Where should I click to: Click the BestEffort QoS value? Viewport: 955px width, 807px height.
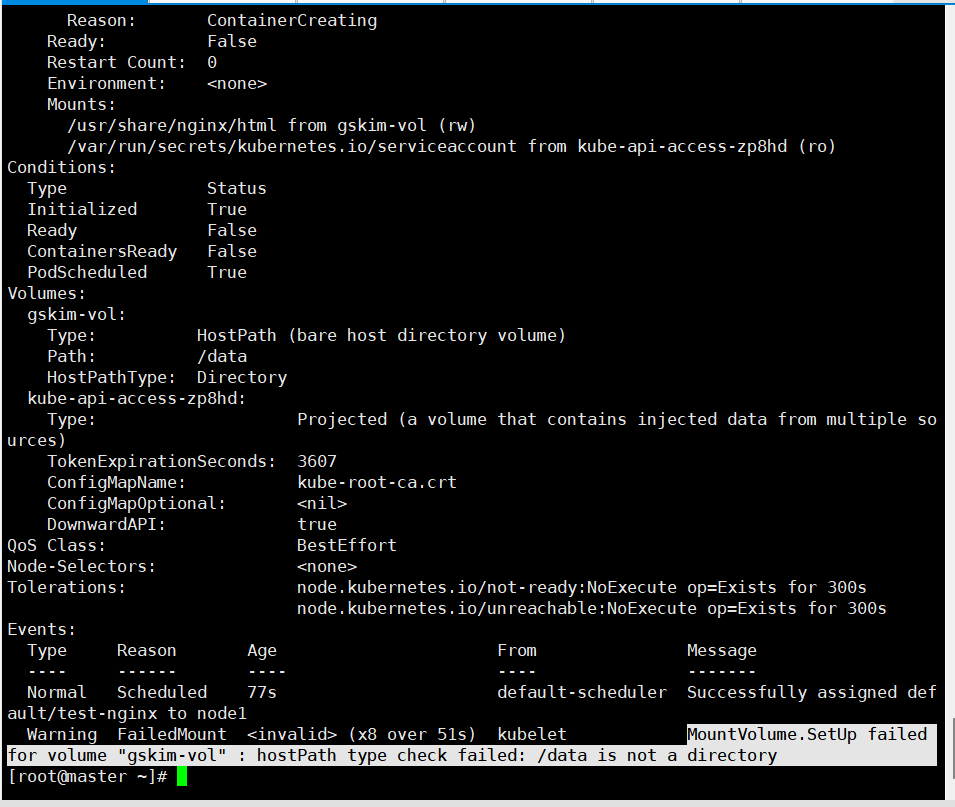(x=347, y=546)
